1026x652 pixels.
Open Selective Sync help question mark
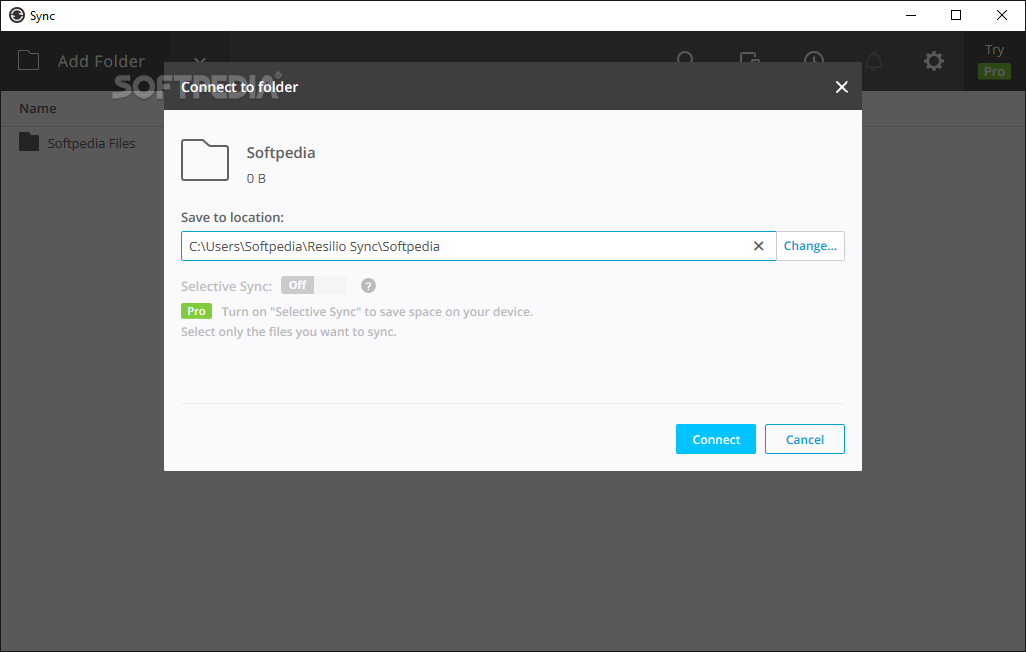point(368,285)
